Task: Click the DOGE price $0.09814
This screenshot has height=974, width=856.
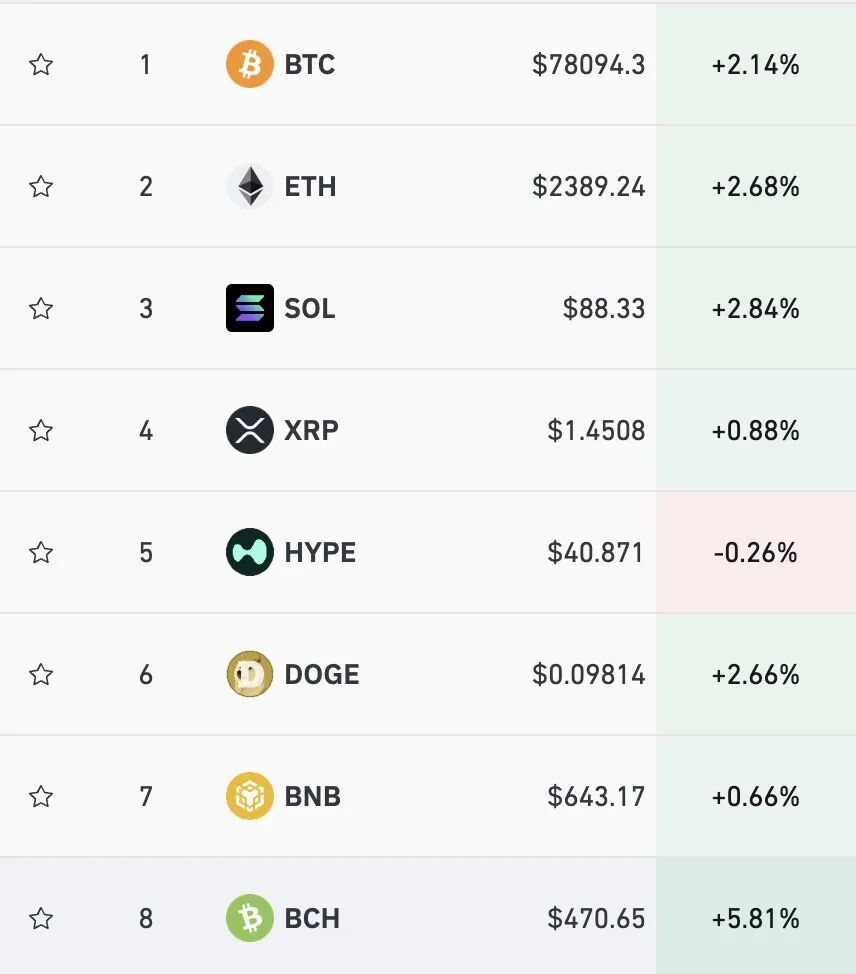Action: point(588,675)
